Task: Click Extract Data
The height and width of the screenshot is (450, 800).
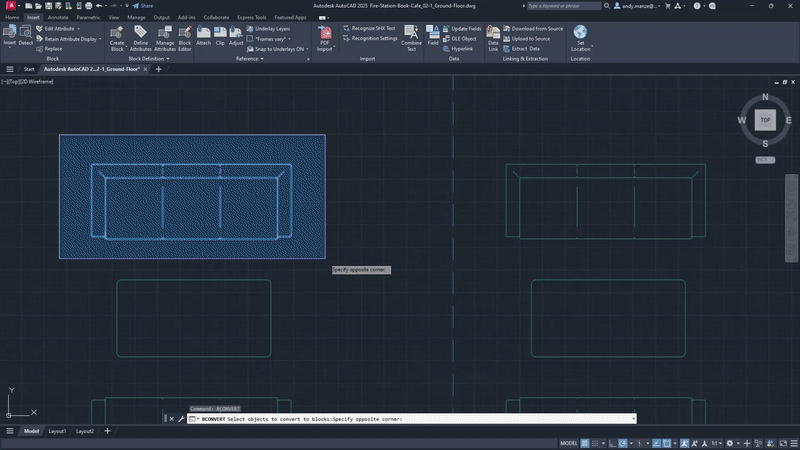Action: [521, 49]
